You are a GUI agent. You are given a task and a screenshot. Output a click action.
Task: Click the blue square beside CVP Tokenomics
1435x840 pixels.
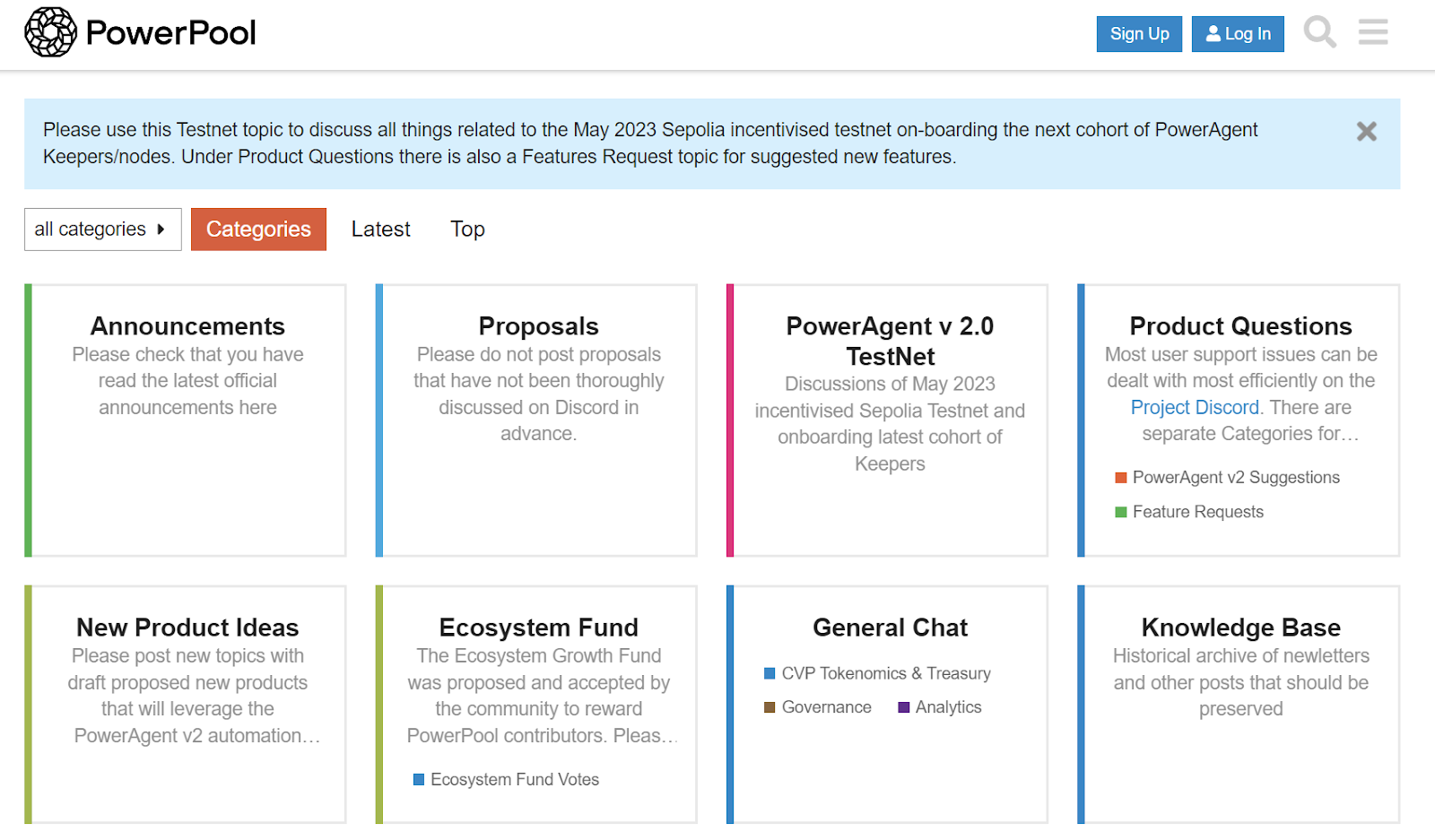(769, 673)
